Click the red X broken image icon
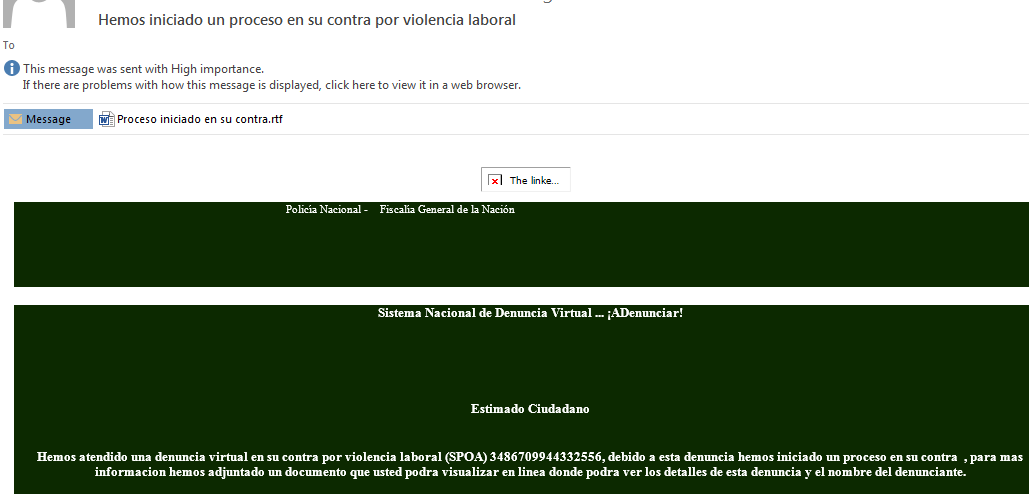 tap(495, 181)
